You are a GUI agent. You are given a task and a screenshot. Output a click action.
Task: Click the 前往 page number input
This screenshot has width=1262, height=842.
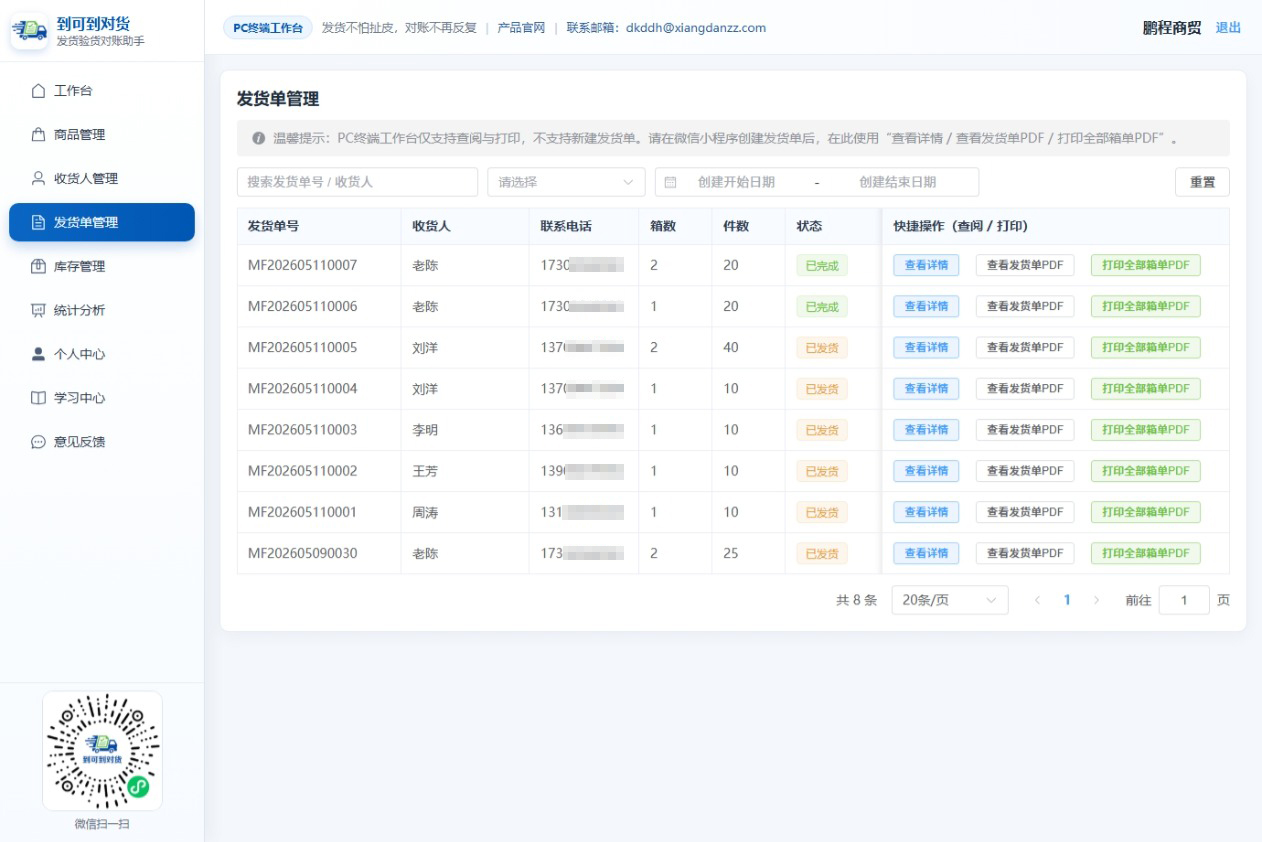1184,600
